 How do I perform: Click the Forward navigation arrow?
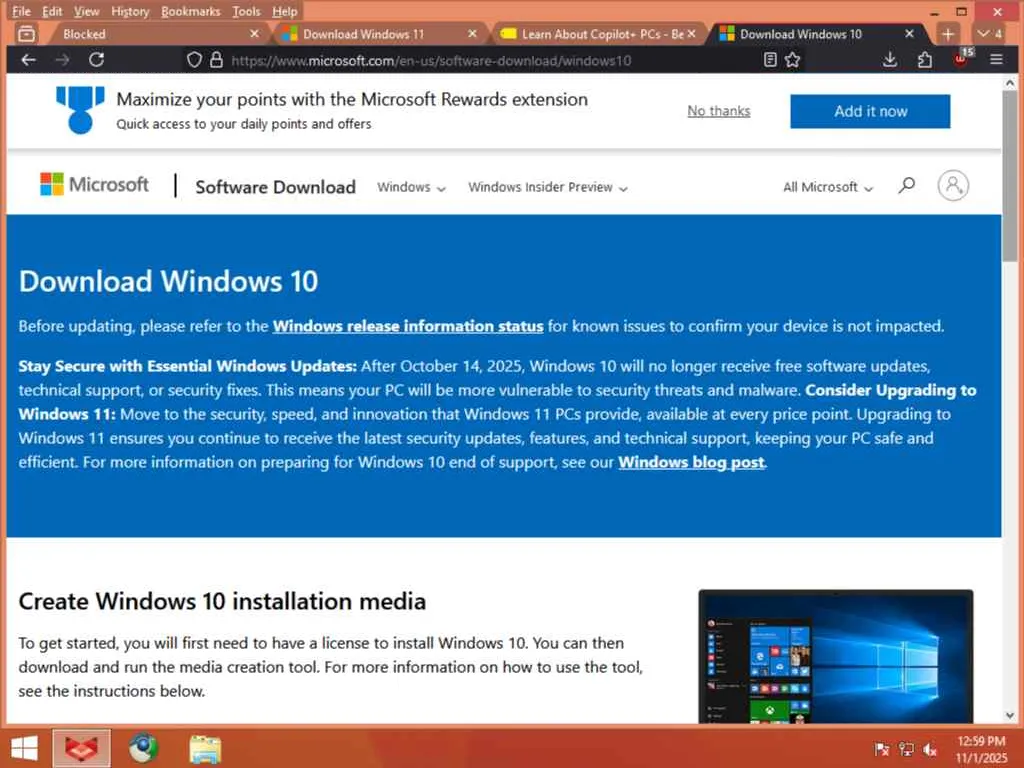click(63, 60)
